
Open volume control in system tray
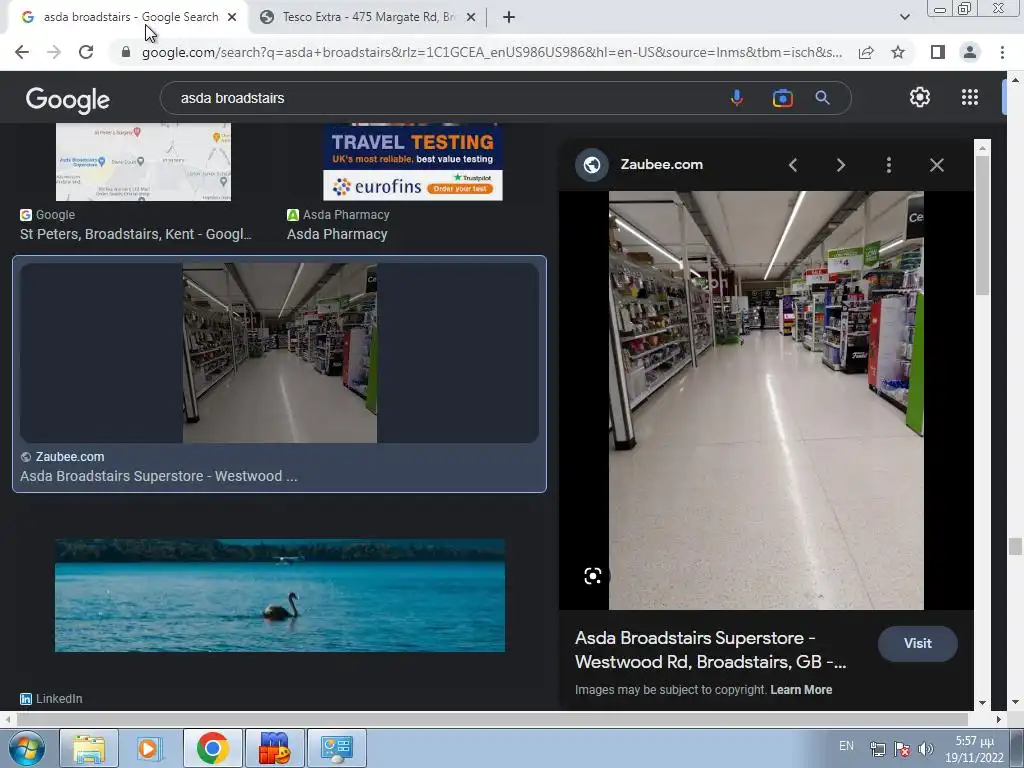pos(925,749)
